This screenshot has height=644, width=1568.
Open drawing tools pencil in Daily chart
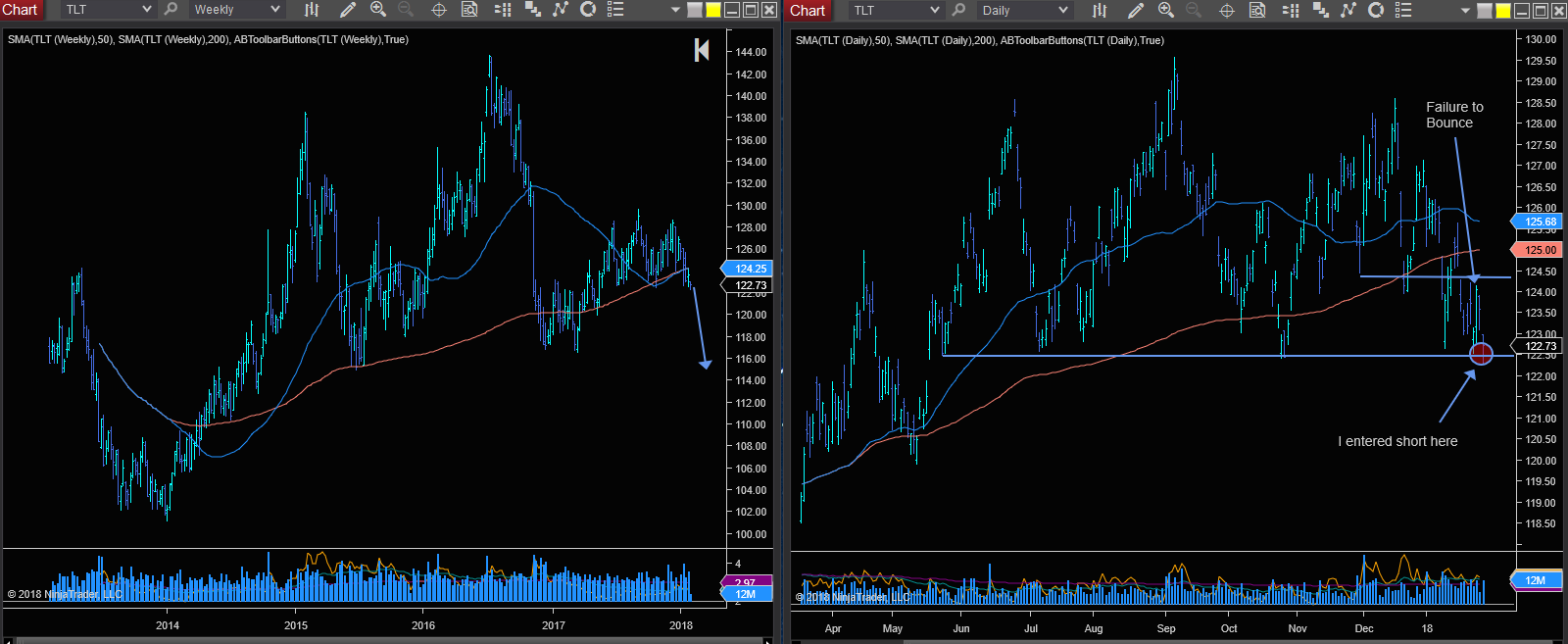[x=1135, y=10]
